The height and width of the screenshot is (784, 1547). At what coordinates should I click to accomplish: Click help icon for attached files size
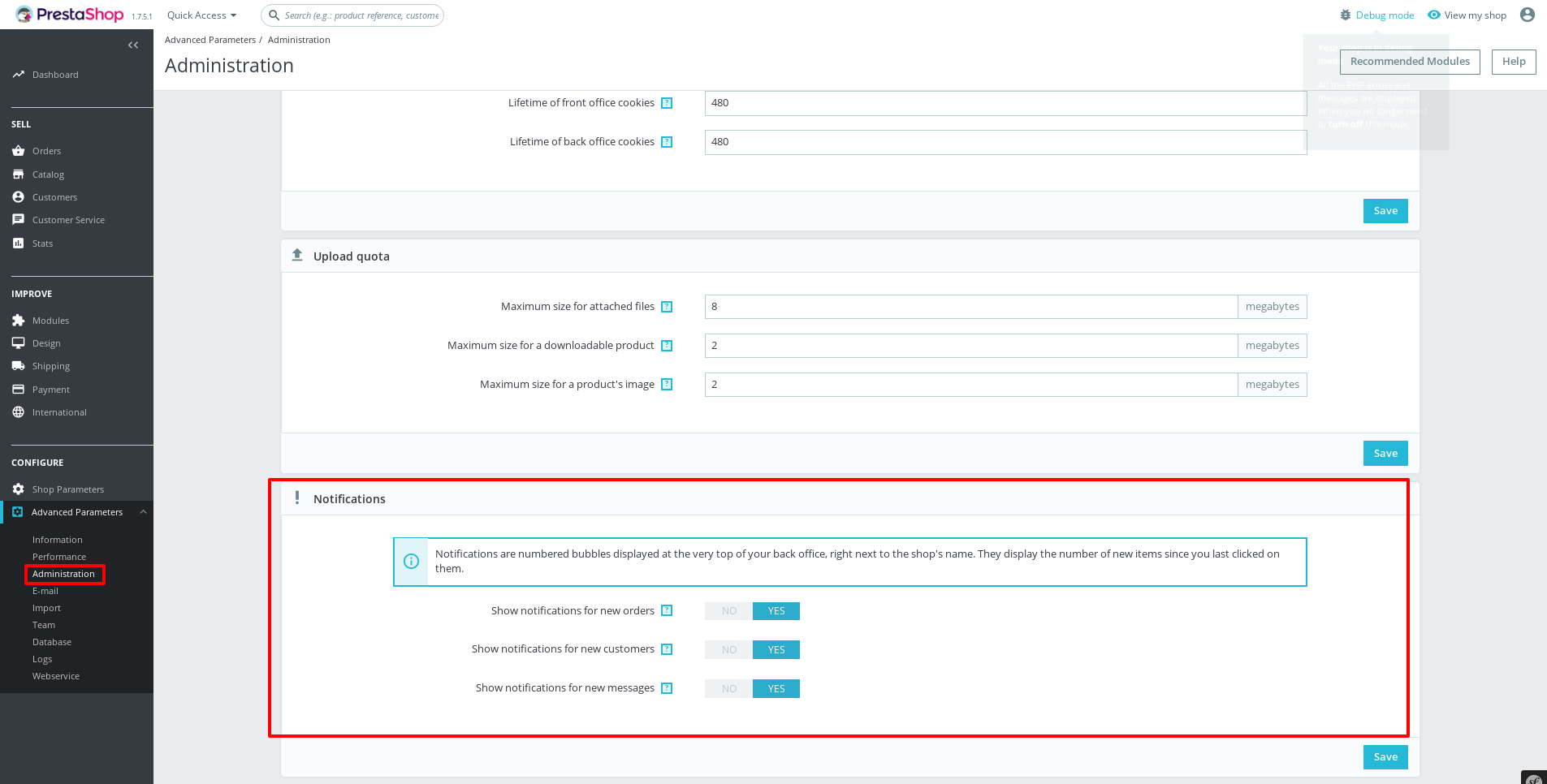[x=667, y=307]
